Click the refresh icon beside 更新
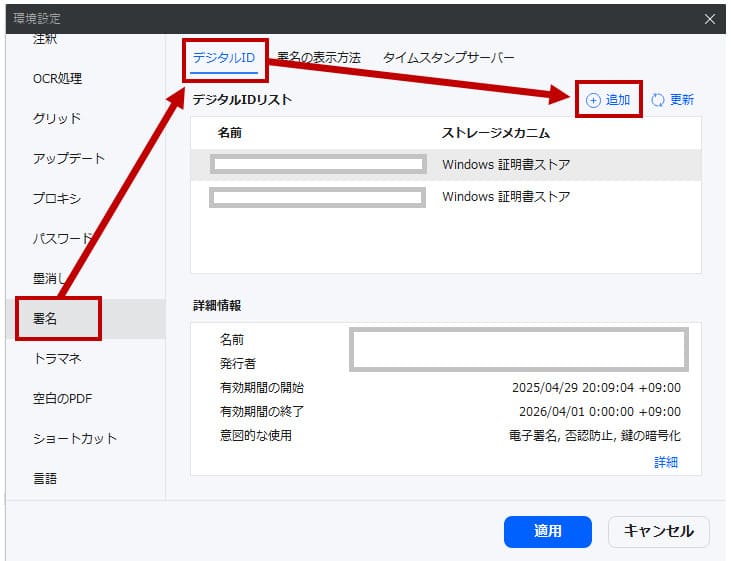 click(x=657, y=100)
